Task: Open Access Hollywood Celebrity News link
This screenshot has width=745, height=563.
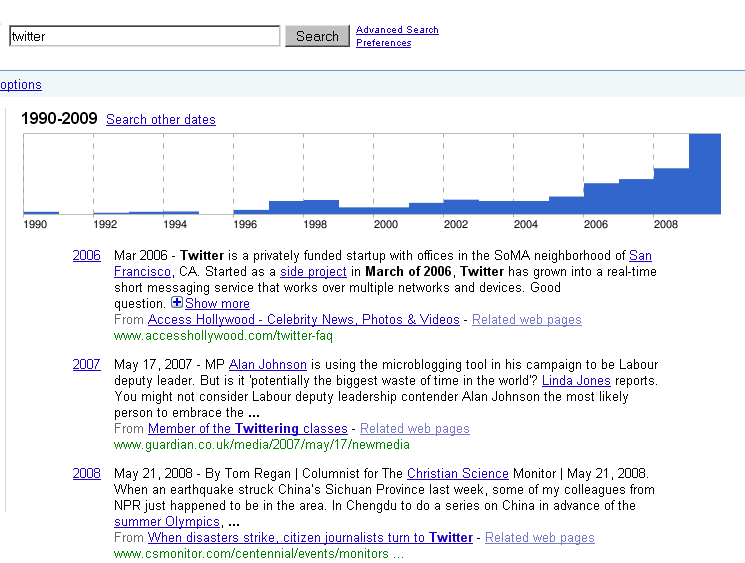Action: click(304, 319)
